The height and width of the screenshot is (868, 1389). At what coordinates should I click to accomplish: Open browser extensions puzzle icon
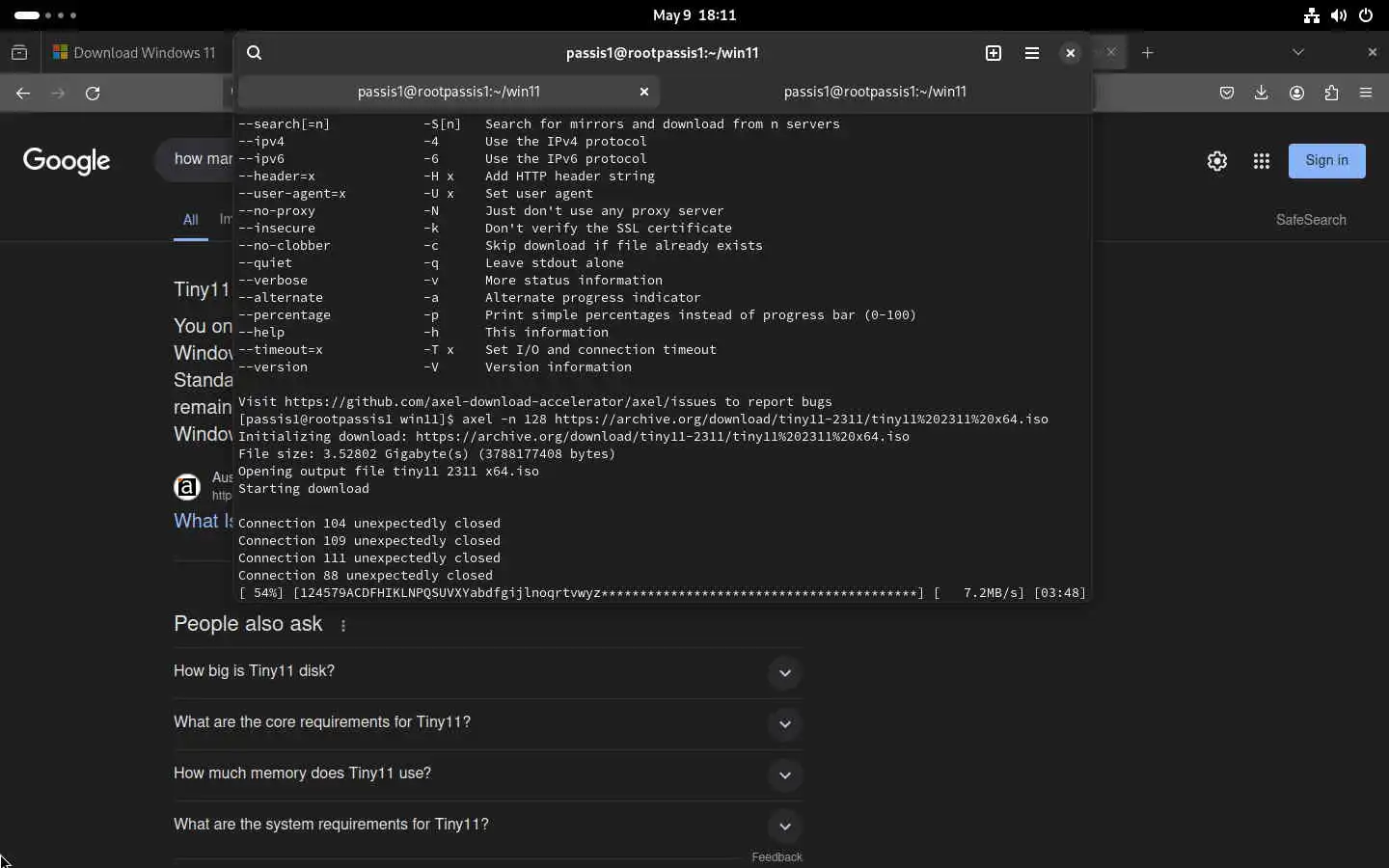click(x=1332, y=94)
